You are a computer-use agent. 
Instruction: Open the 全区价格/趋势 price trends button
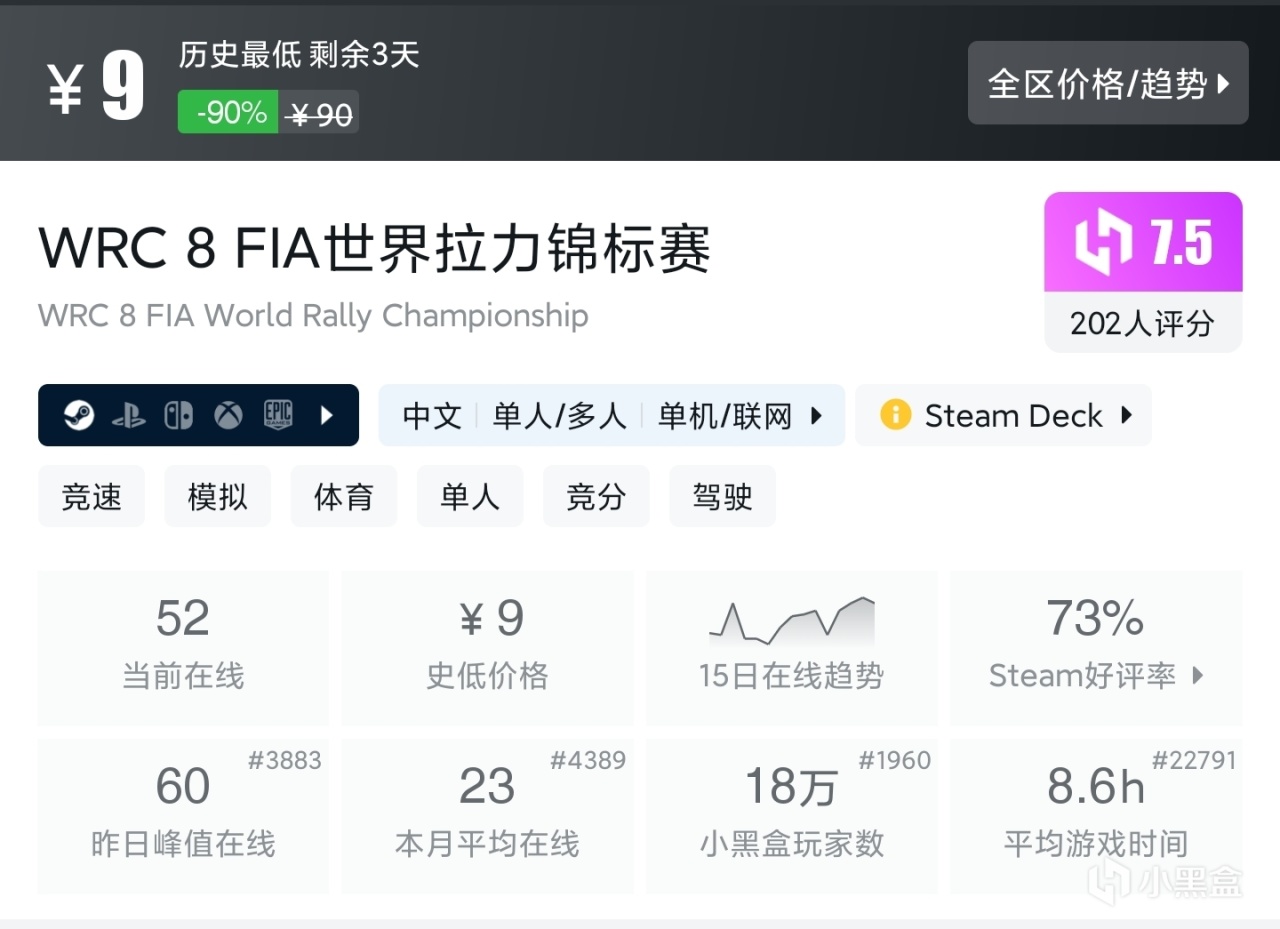1107,83
